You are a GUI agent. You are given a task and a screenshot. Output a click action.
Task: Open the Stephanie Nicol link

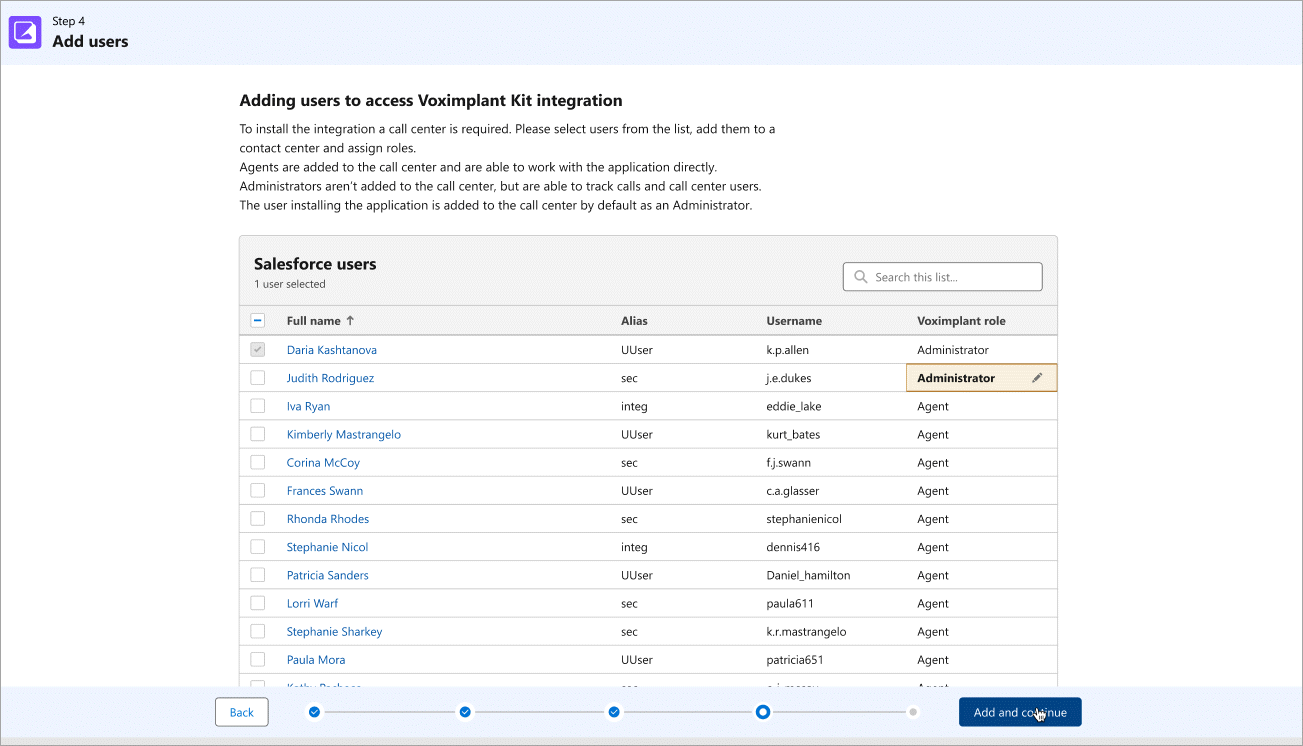click(327, 547)
